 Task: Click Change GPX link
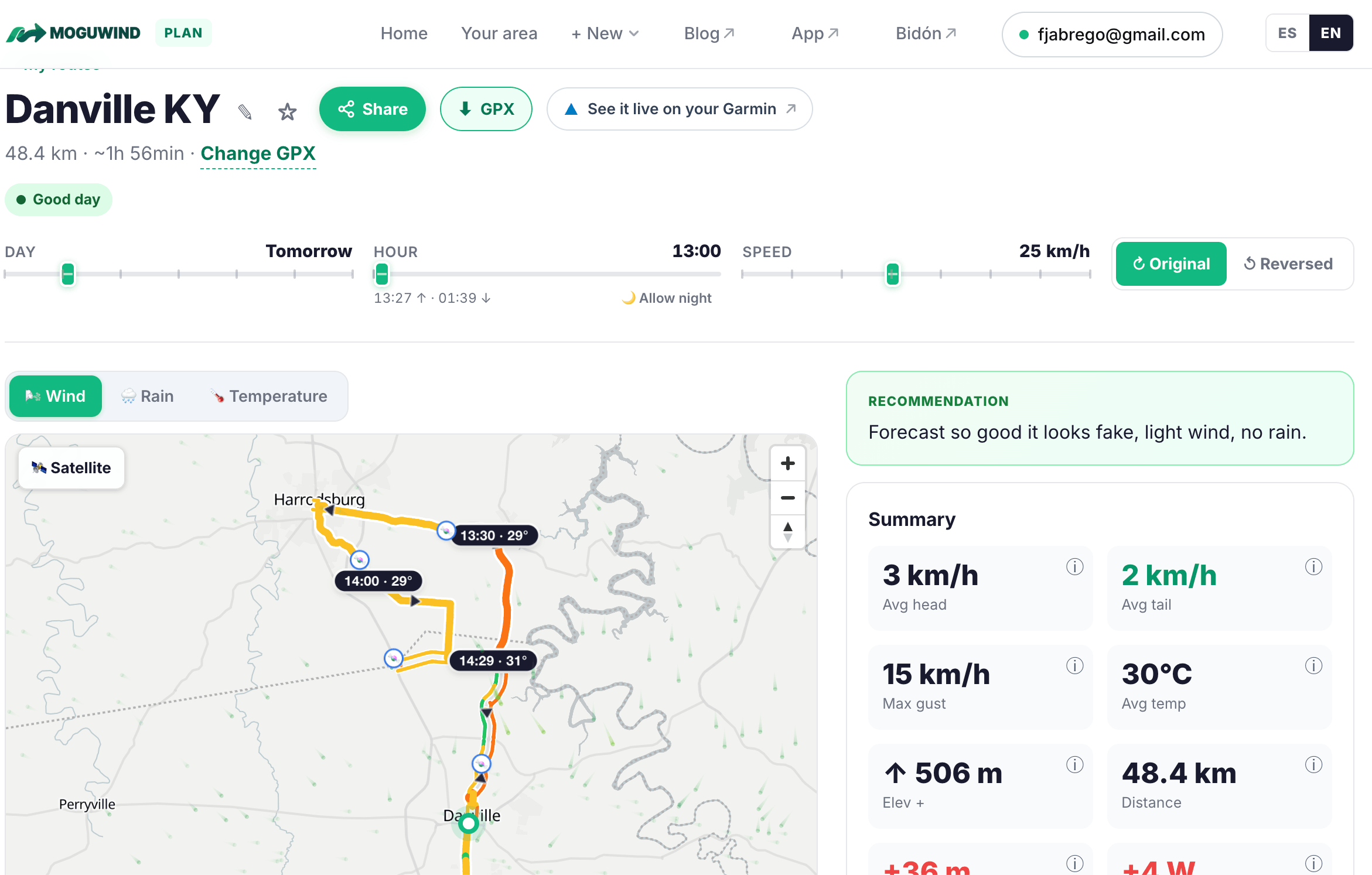coord(258,153)
